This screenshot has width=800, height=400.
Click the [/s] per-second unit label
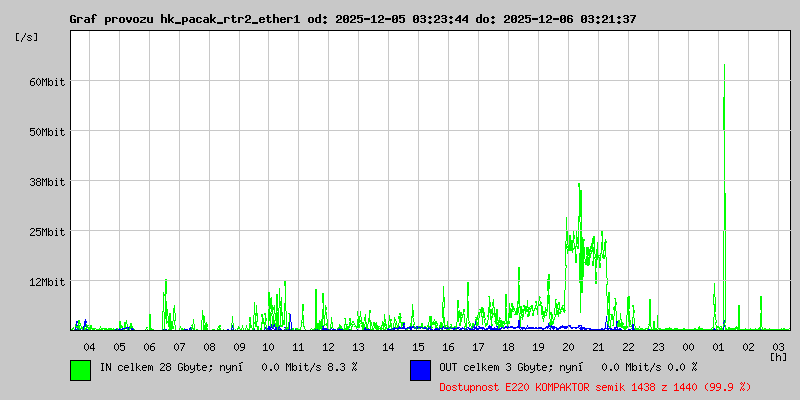pyautogui.click(x=27, y=37)
